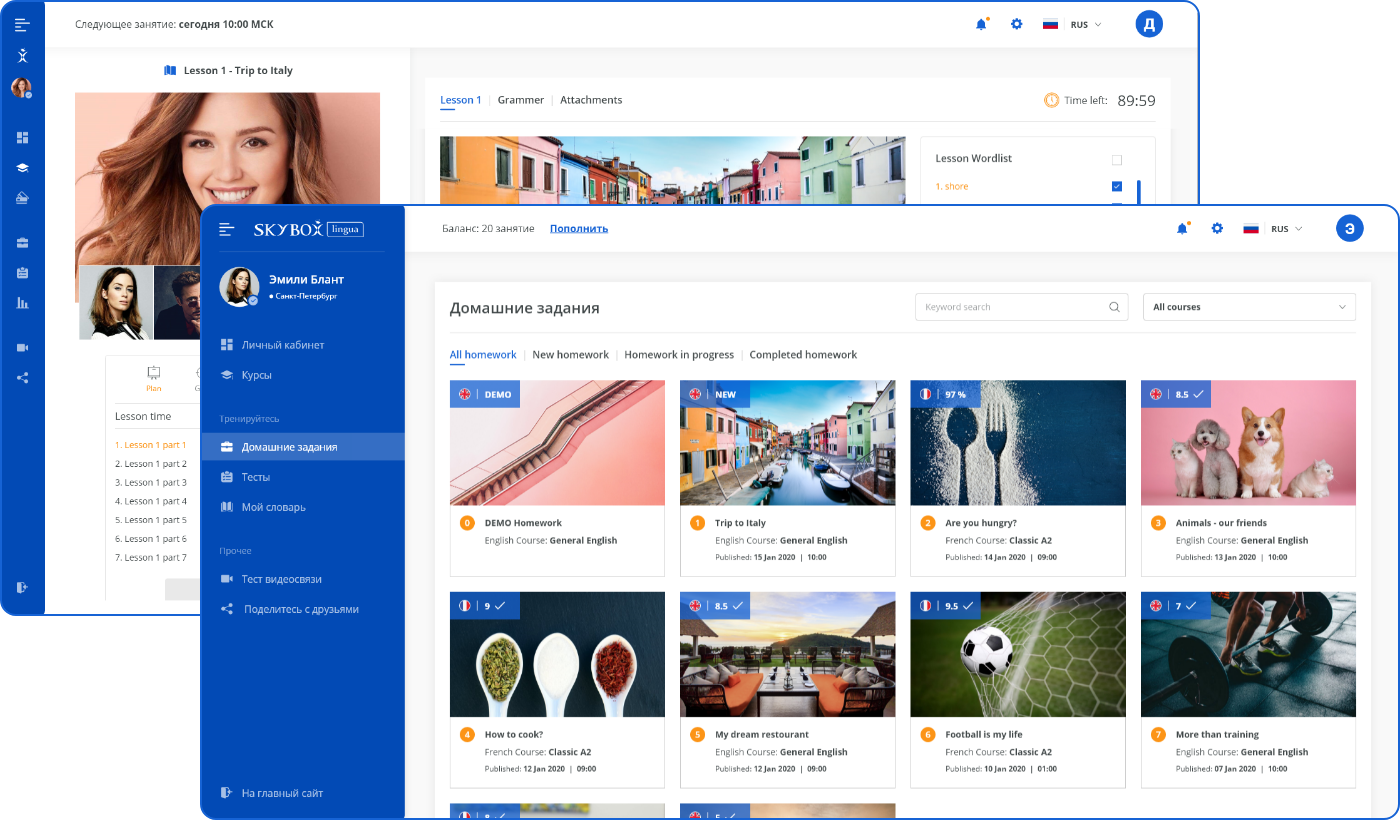Open DEMO Homework card image
Image resolution: width=1400 pixels, height=820 pixels.
click(x=557, y=443)
